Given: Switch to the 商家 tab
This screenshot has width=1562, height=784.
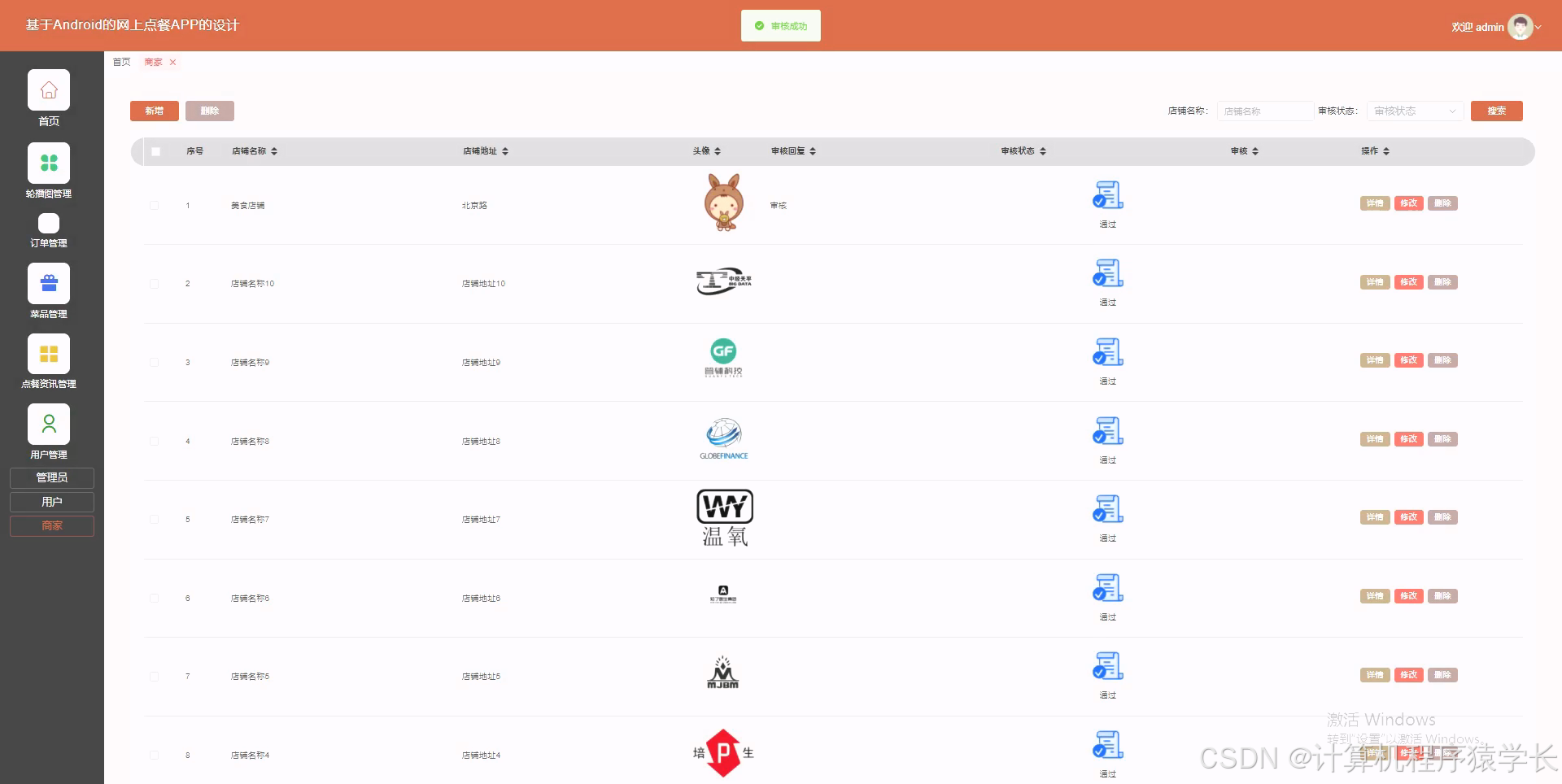Looking at the screenshot, I should click(153, 62).
